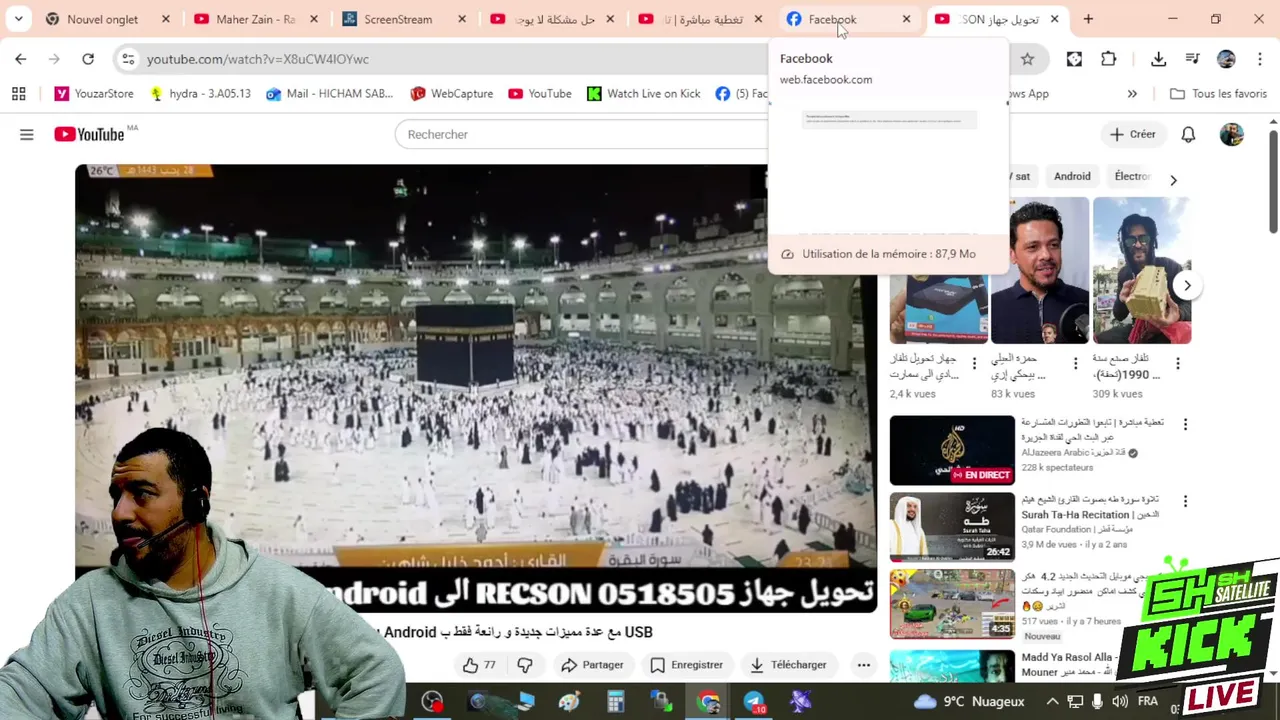Screen dimensions: 1280x720
Task: Open the more actions ellipsis under video
Action: click(864, 665)
